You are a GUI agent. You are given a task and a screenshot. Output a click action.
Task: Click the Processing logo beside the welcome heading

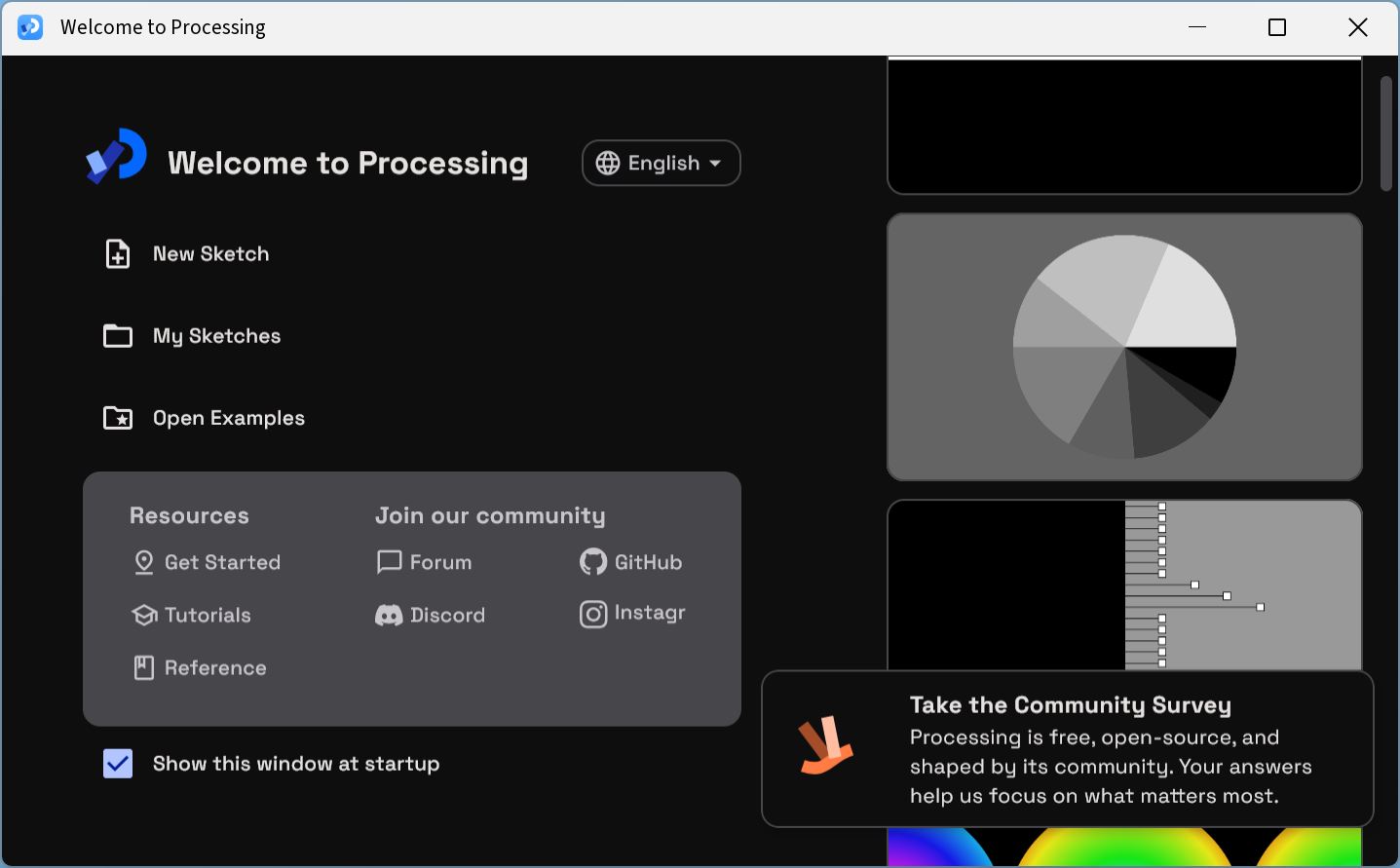[116, 156]
